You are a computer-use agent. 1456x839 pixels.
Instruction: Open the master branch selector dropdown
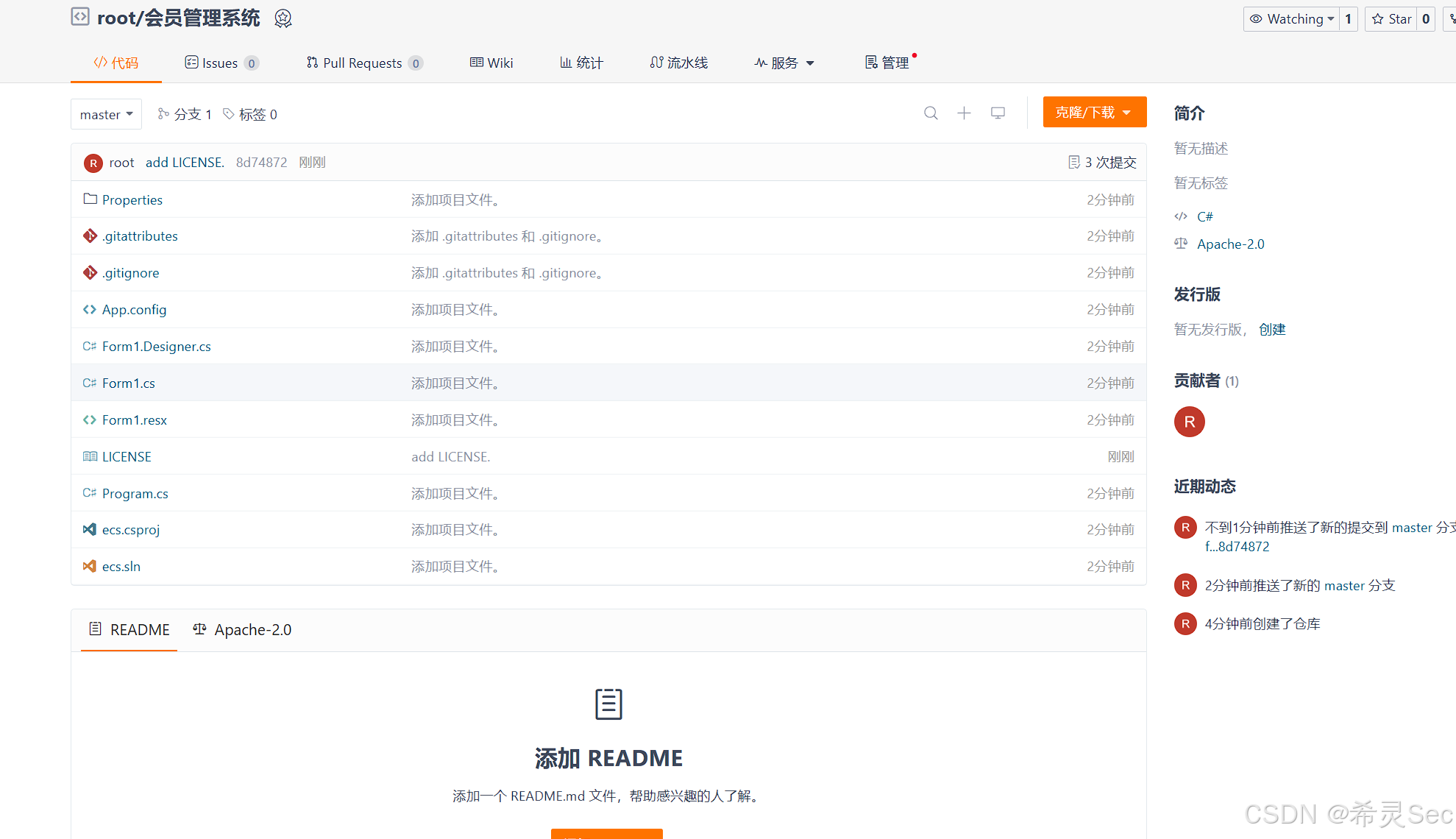point(106,115)
